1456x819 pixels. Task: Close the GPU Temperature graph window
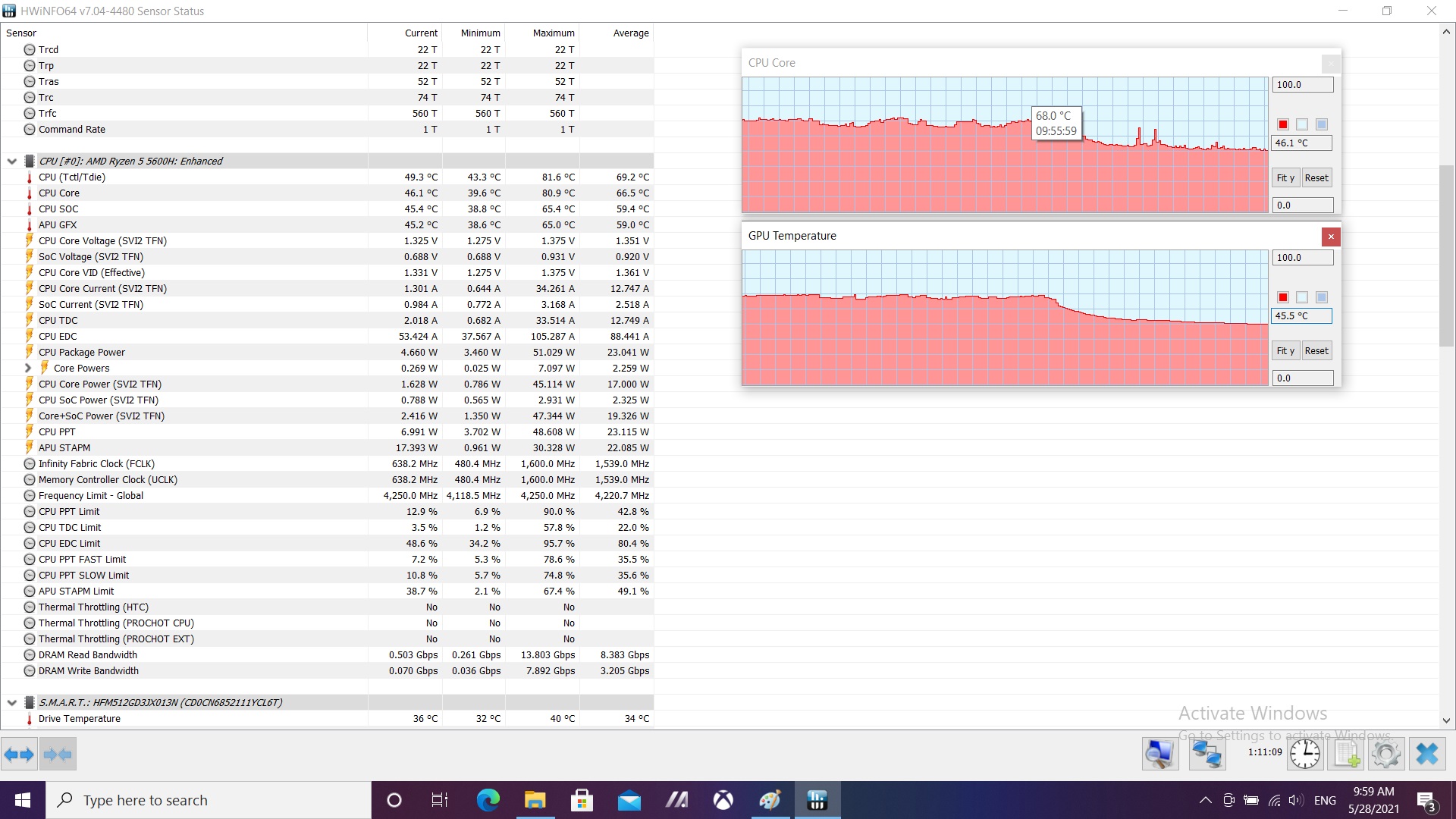pos(1331,237)
